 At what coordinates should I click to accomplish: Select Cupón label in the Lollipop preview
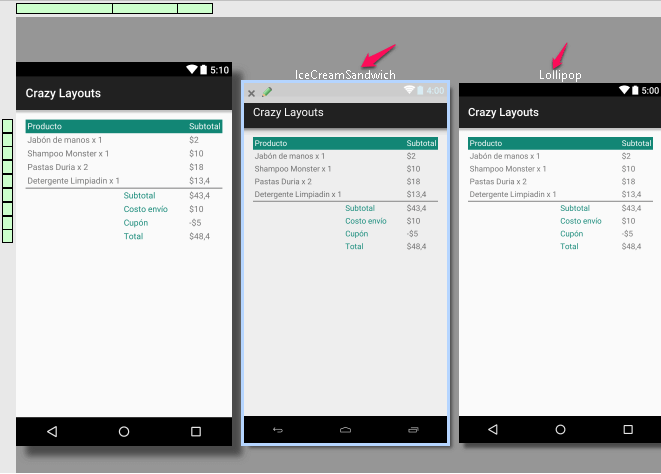coord(572,234)
